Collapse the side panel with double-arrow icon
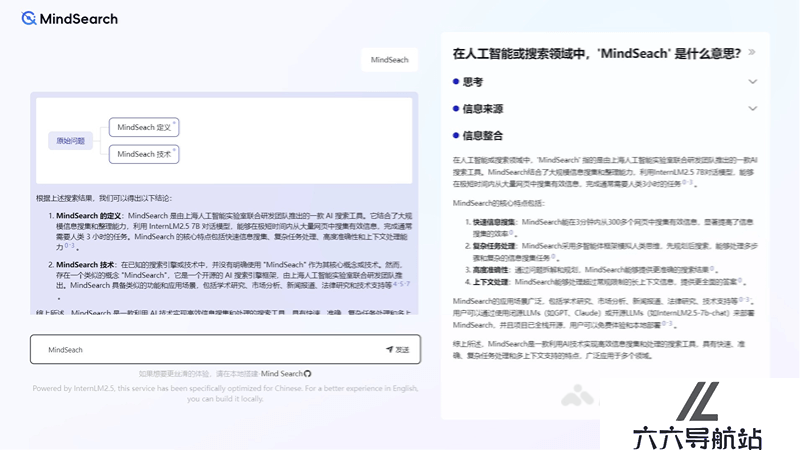The height and width of the screenshot is (450, 800). [x=752, y=52]
